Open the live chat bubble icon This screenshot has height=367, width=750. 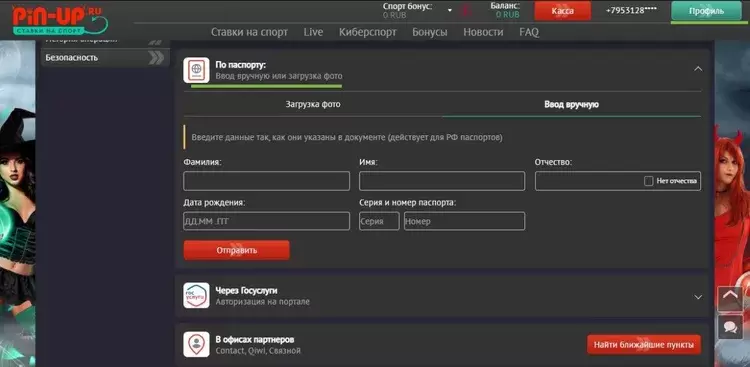[730, 327]
